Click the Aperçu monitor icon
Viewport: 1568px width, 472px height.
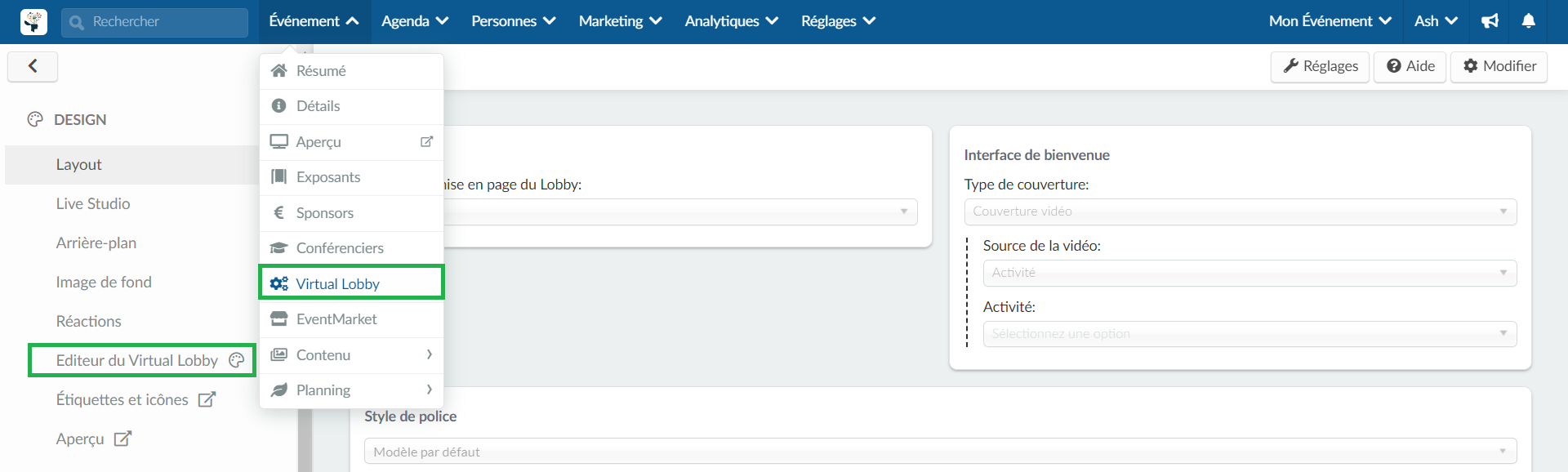(279, 141)
